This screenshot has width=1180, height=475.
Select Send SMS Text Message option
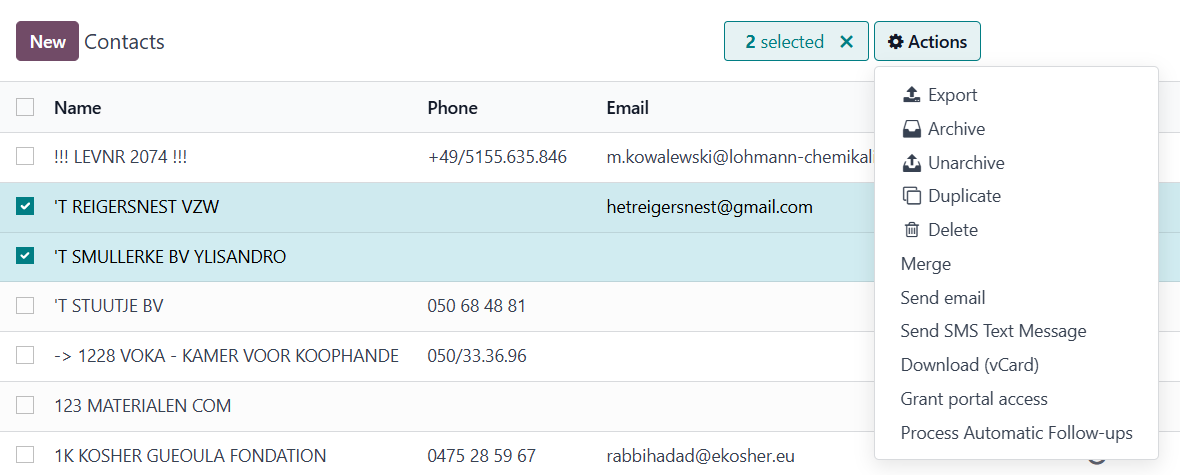pos(993,331)
